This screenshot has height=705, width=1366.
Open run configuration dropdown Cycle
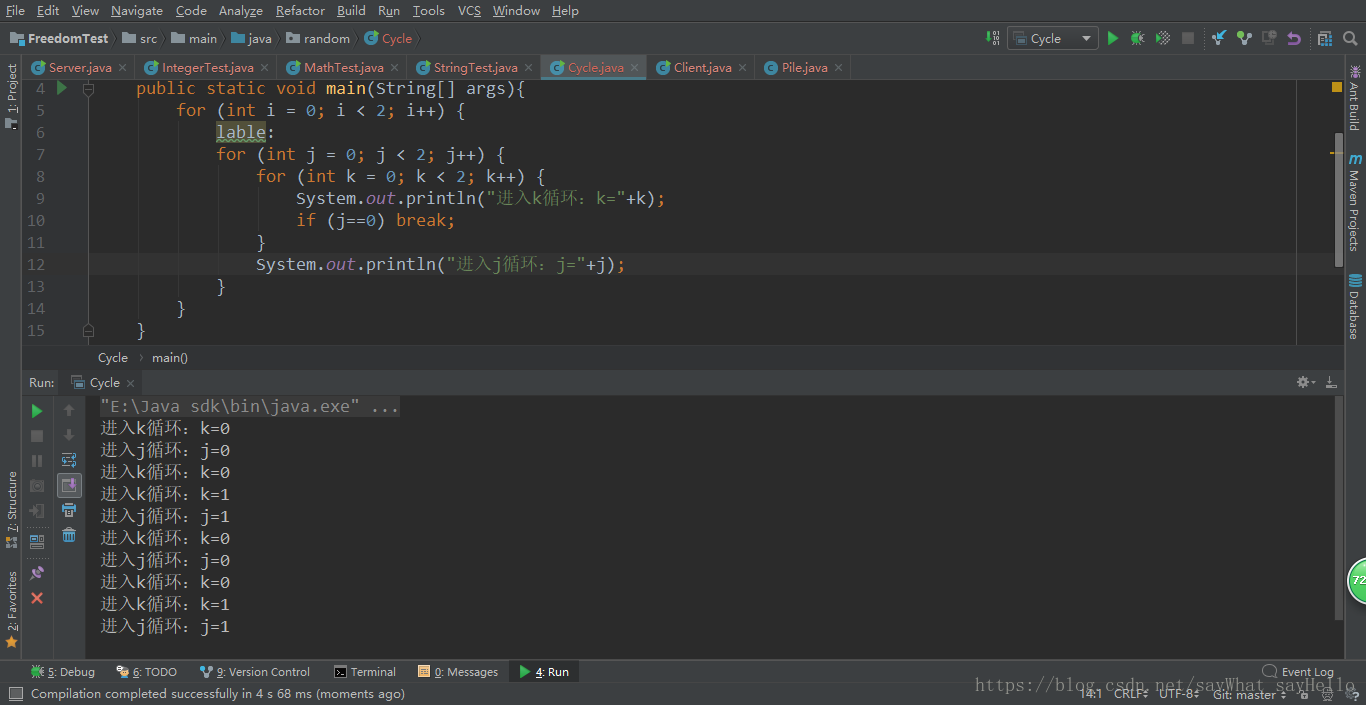point(1051,38)
